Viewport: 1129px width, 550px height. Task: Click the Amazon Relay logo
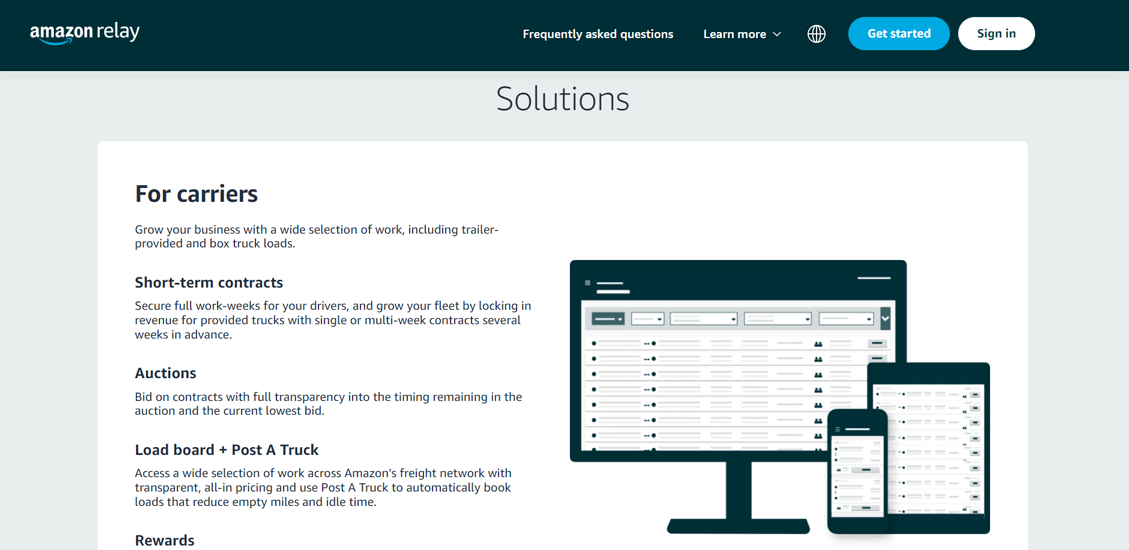coord(85,33)
